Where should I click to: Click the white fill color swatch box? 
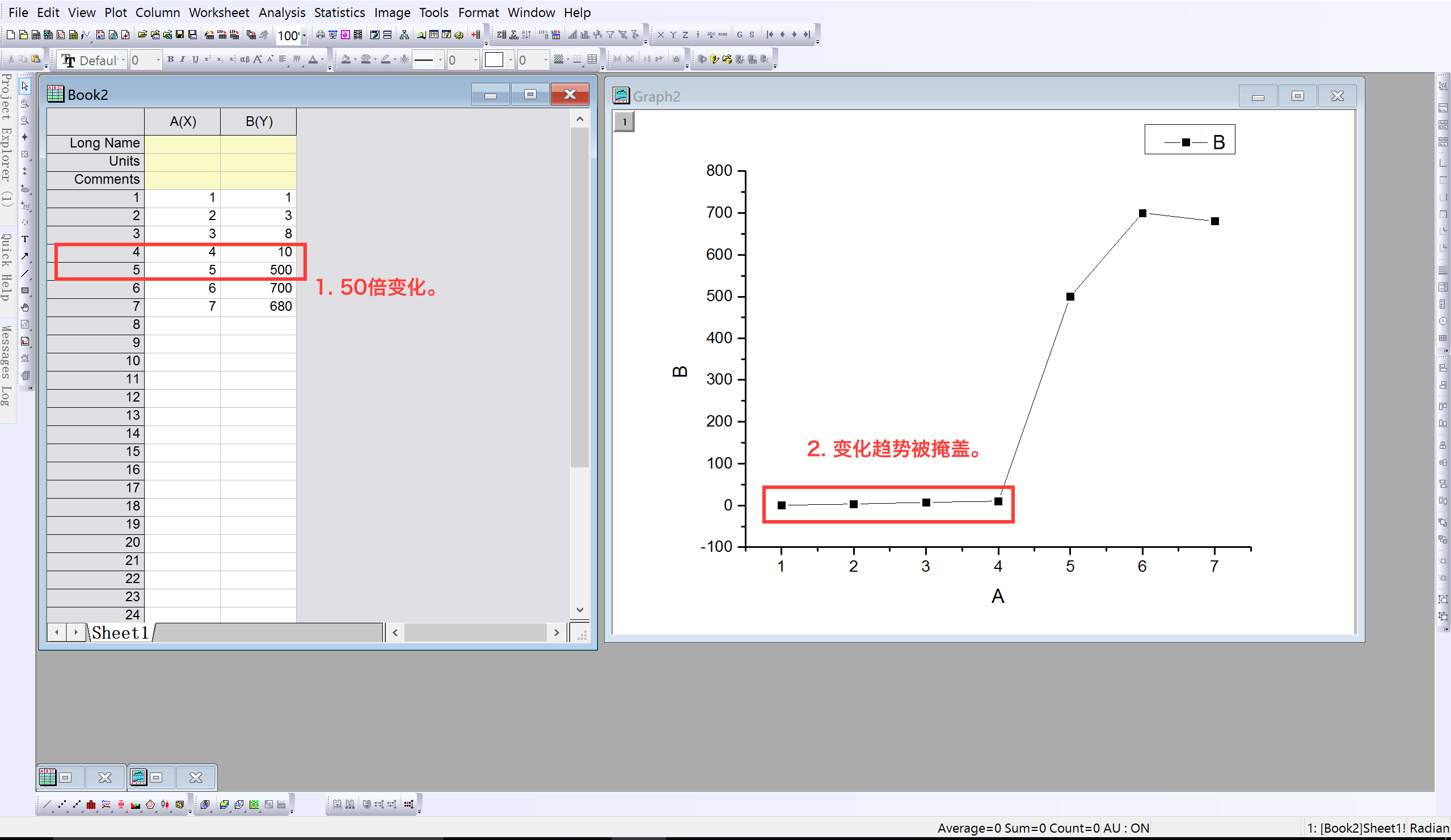tap(494, 60)
